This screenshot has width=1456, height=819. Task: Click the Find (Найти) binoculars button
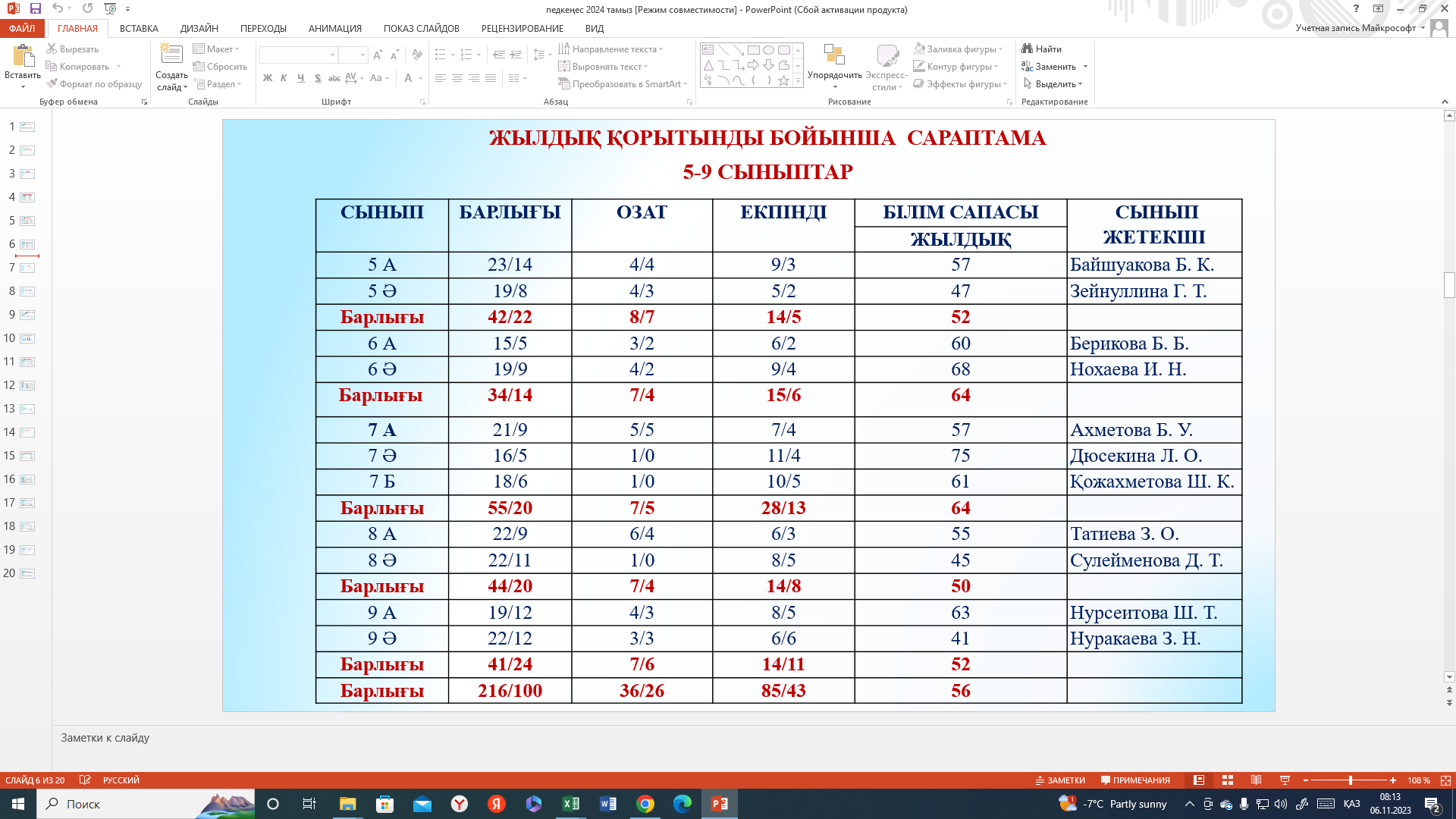(1042, 49)
